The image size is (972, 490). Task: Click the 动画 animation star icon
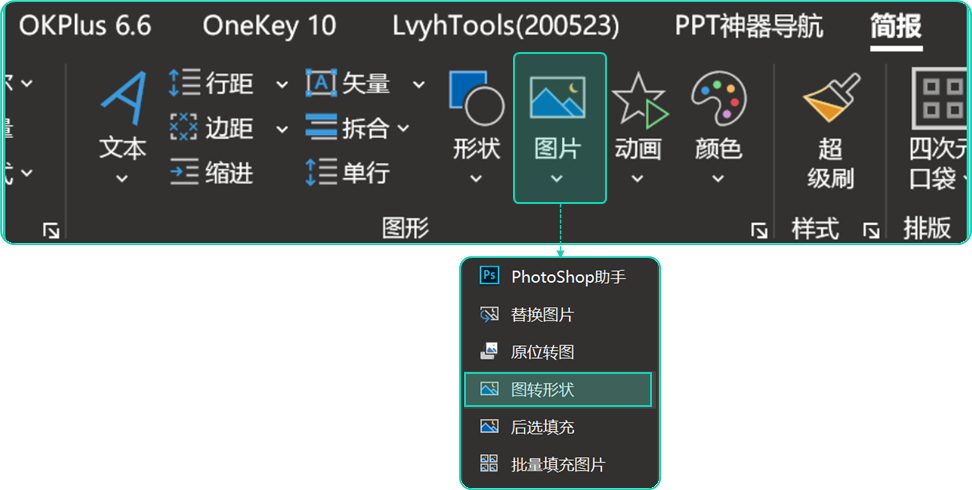[x=638, y=100]
